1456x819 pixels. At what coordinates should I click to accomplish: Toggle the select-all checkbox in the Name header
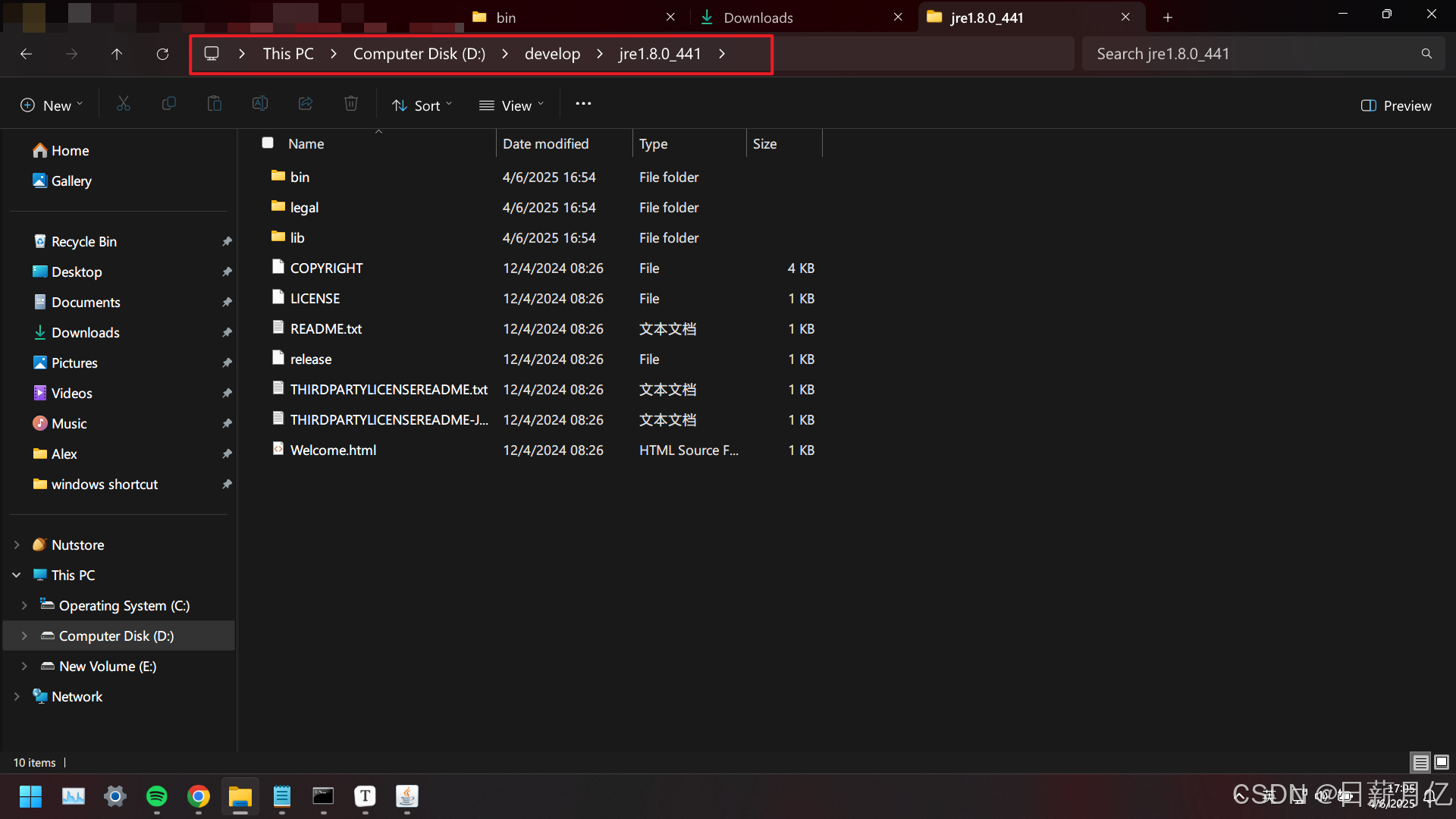268,143
